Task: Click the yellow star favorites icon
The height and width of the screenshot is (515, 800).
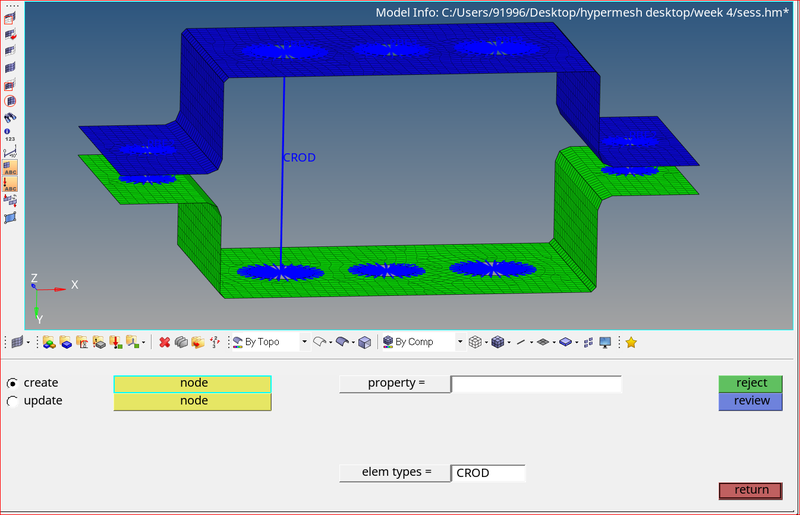Action: [631, 342]
